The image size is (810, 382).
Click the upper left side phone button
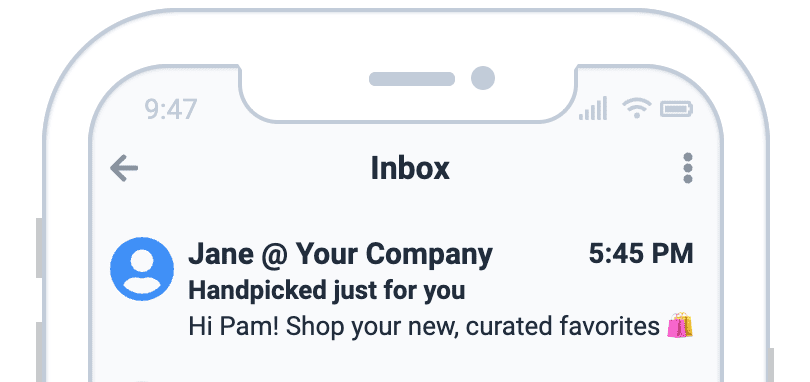[40, 248]
